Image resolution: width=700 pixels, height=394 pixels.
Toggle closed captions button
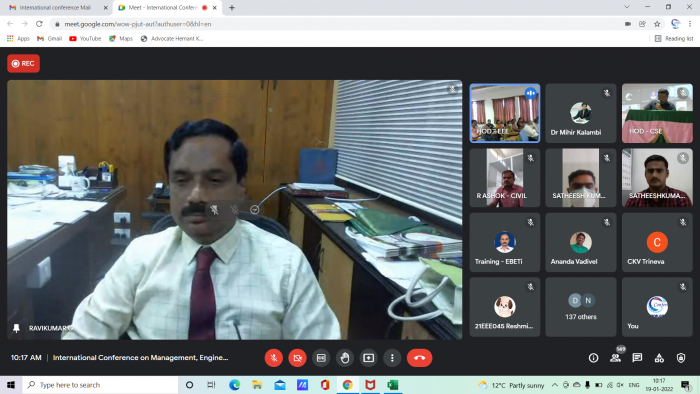coord(321,358)
